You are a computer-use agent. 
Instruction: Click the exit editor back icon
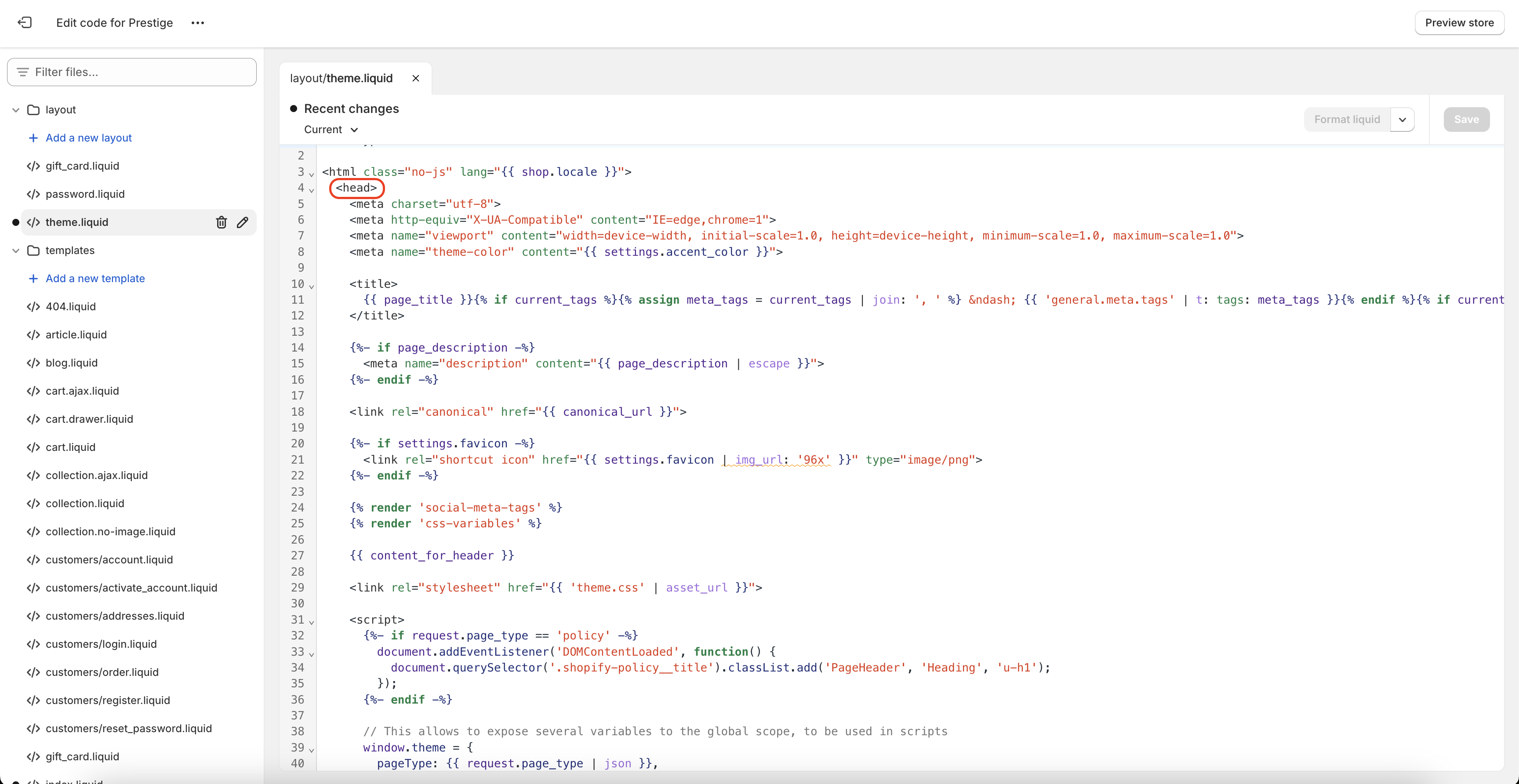[24, 22]
